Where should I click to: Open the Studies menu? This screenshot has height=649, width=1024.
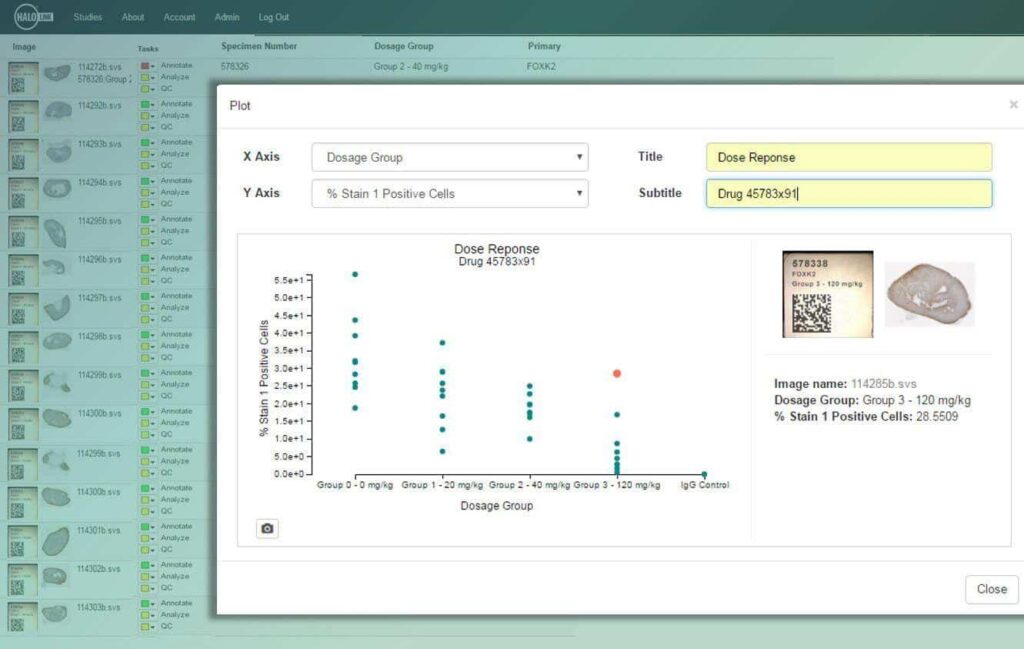point(87,17)
